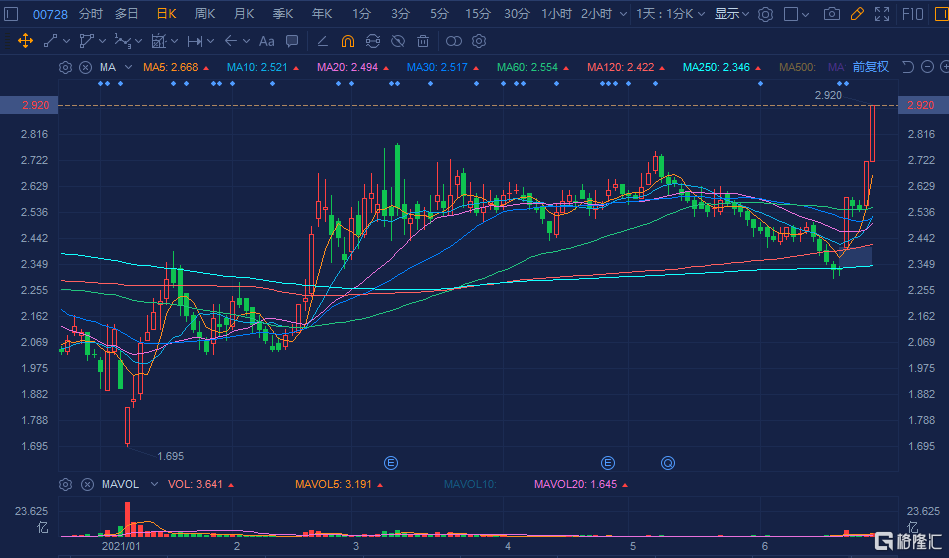The width and height of the screenshot is (949, 558).
Task: Open the 1天:1分K interval dropdown
Action: tap(672, 14)
